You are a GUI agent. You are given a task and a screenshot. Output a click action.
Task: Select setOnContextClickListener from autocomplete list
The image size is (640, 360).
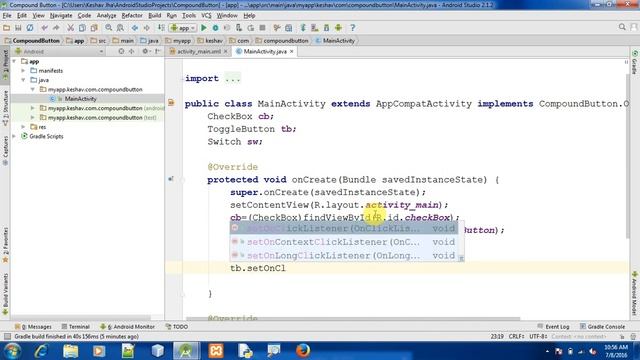click(x=344, y=242)
